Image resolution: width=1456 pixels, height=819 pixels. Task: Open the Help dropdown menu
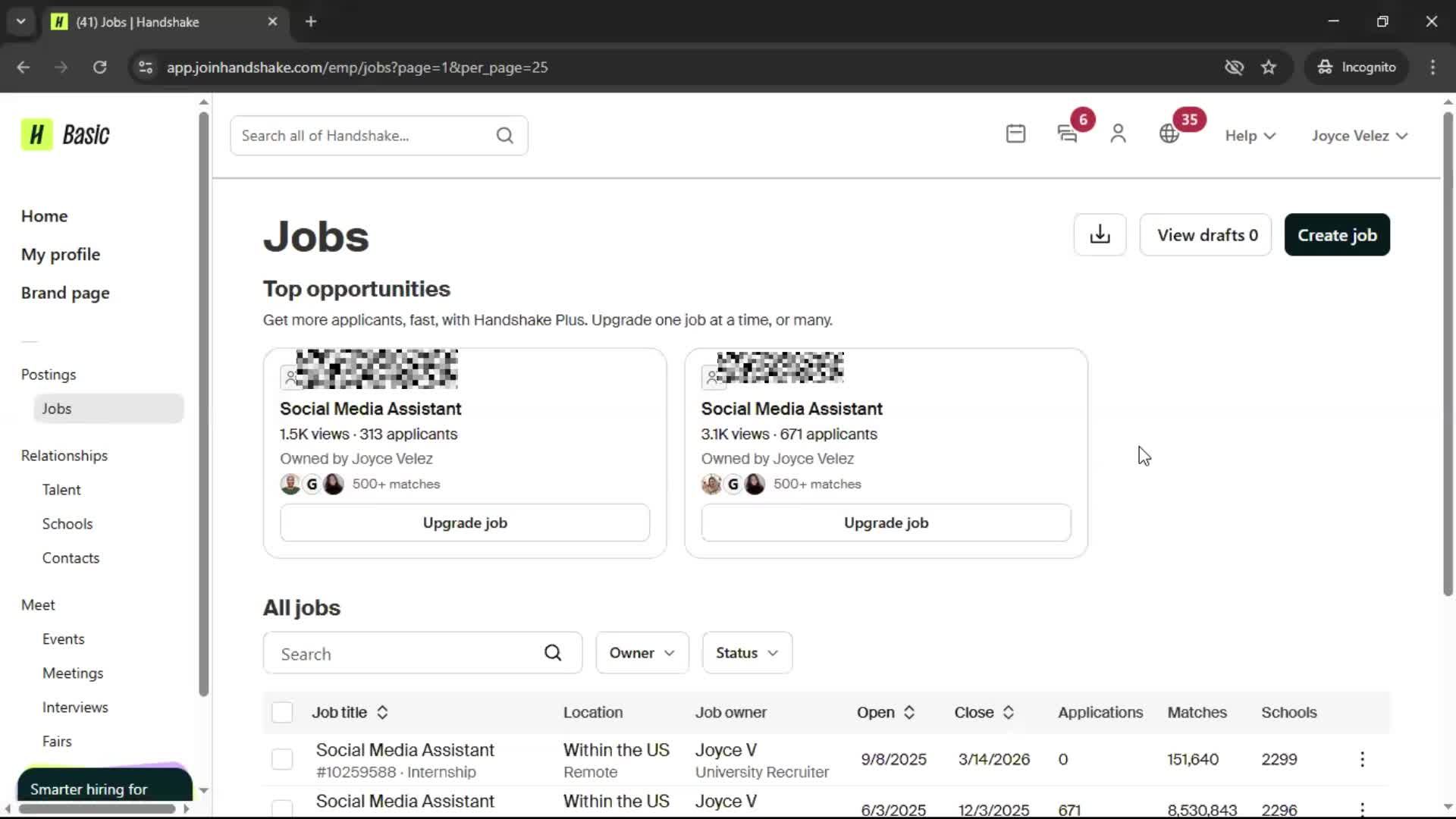coord(1250,136)
